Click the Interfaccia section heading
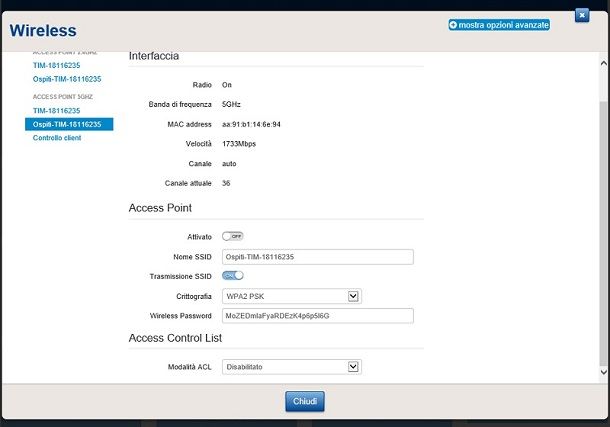The height and width of the screenshot is (427, 610). click(x=154, y=56)
